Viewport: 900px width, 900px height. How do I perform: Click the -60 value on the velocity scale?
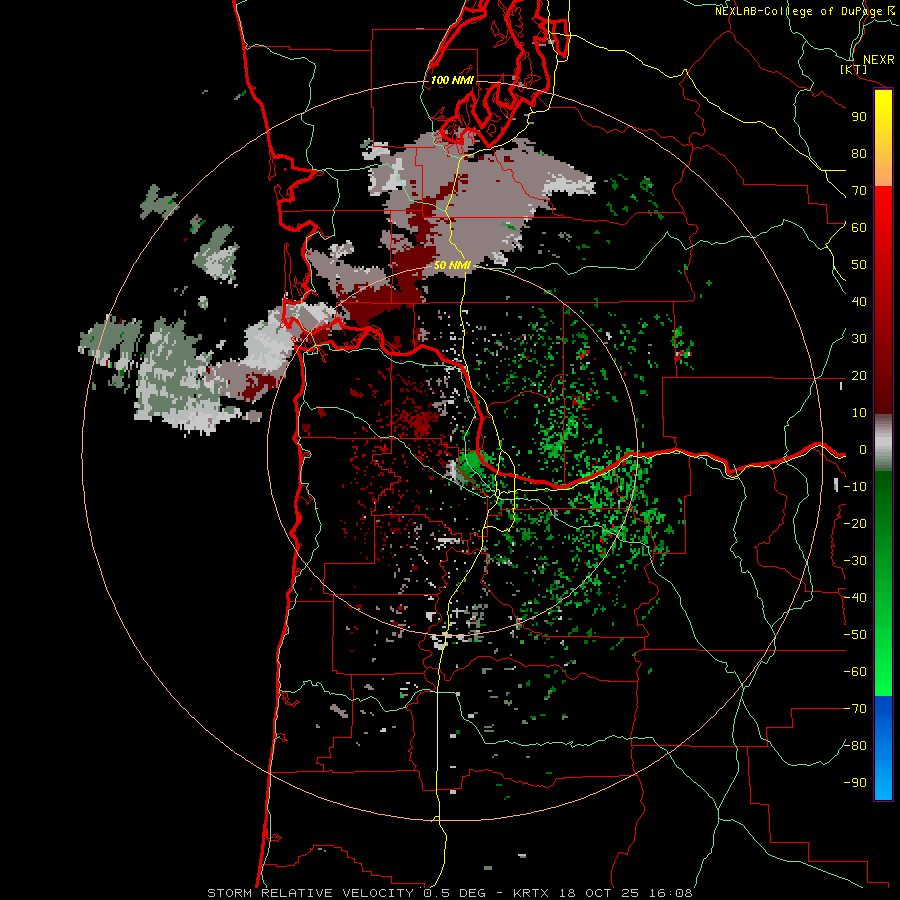coord(855,672)
